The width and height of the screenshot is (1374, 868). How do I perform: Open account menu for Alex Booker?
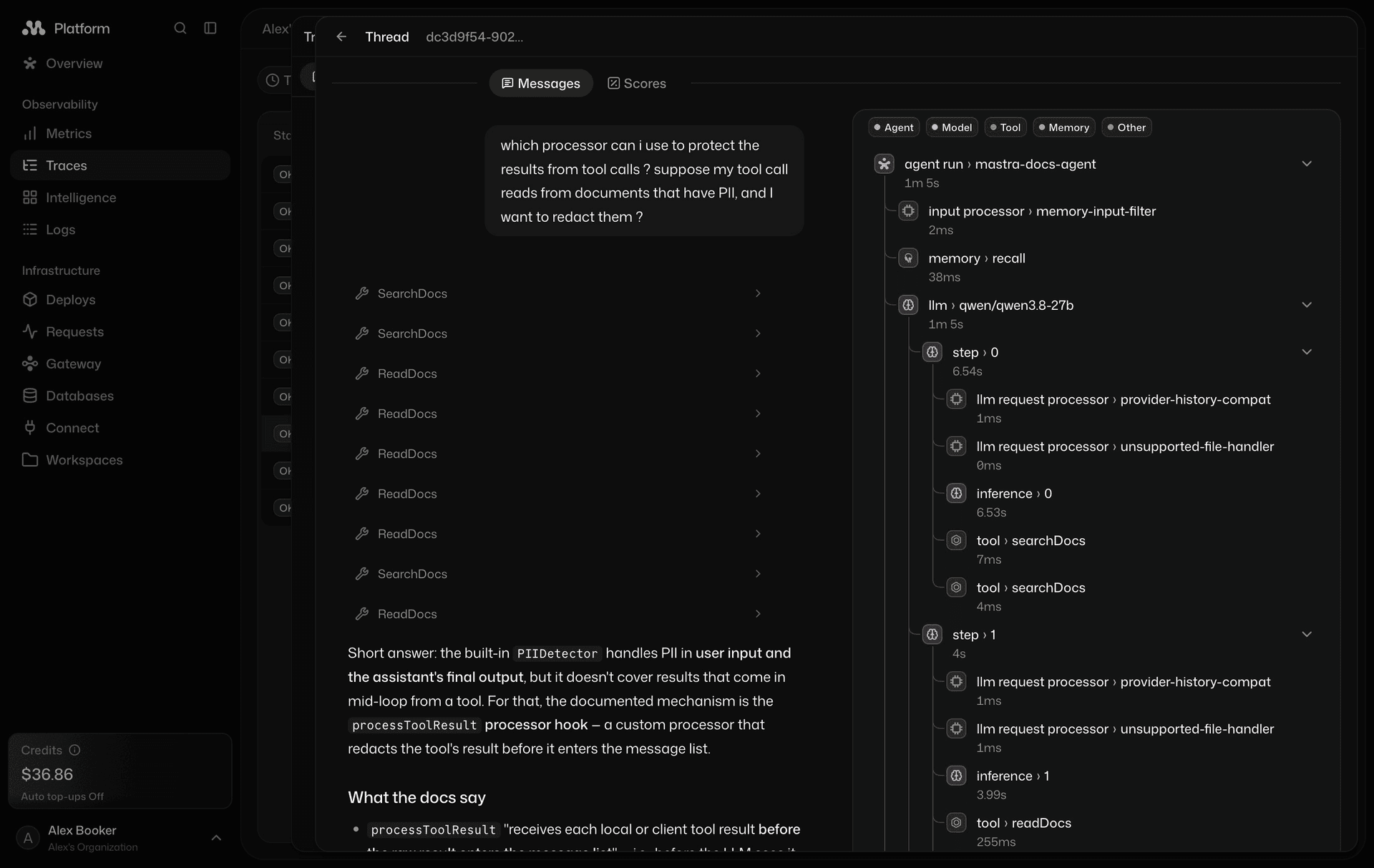(216, 838)
